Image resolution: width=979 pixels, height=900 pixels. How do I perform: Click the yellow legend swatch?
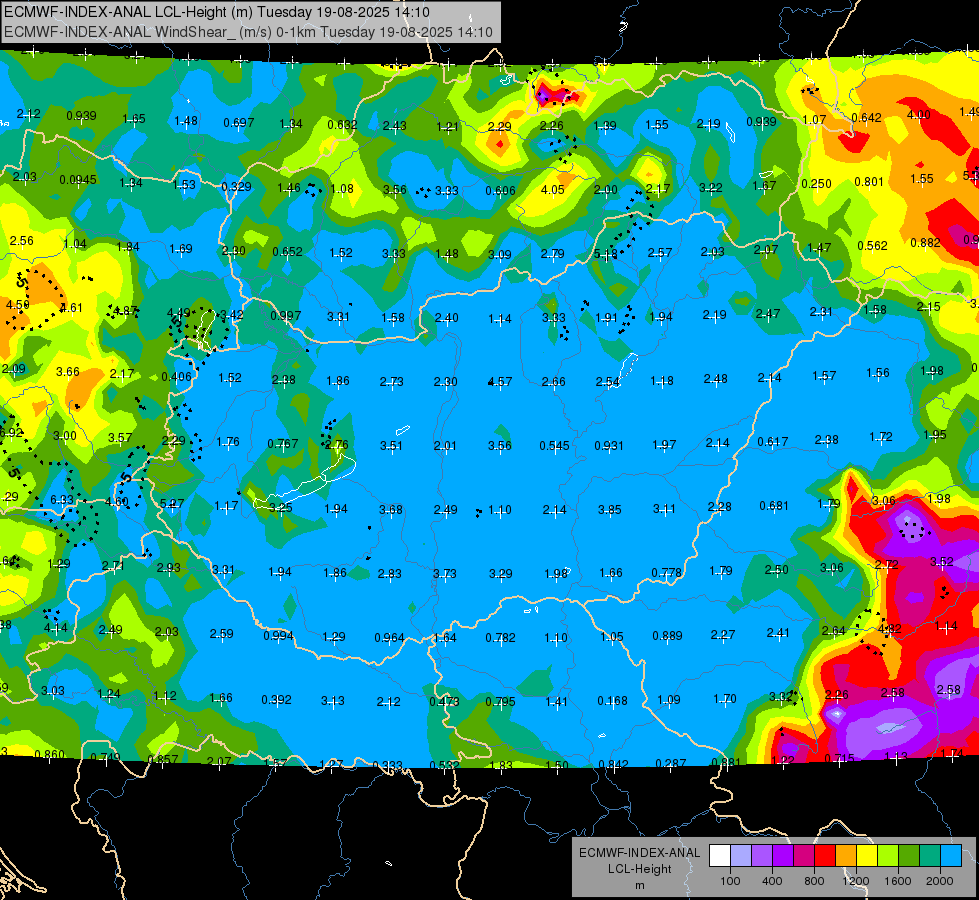pos(867,856)
